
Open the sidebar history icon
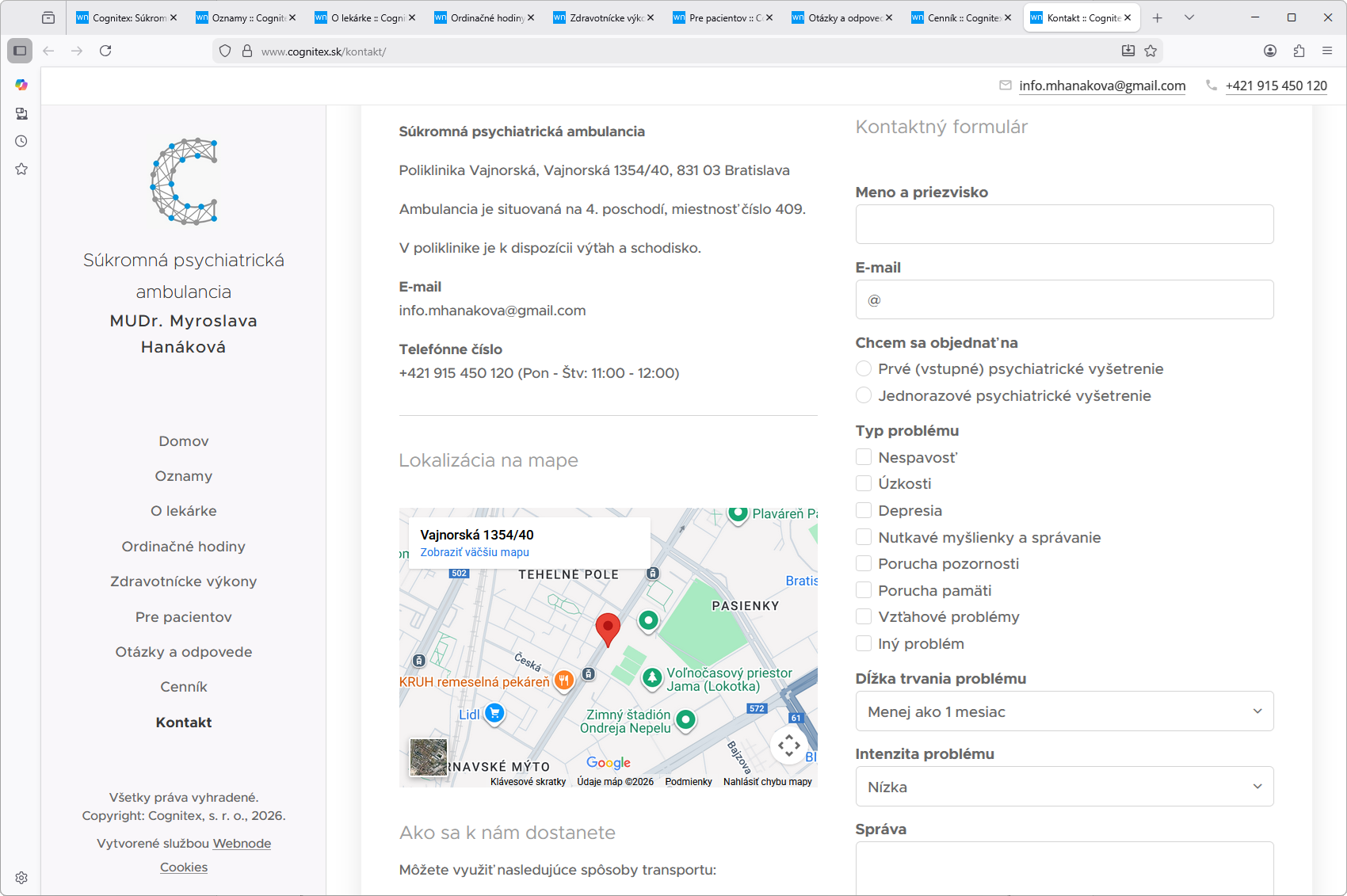tap(21, 141)
